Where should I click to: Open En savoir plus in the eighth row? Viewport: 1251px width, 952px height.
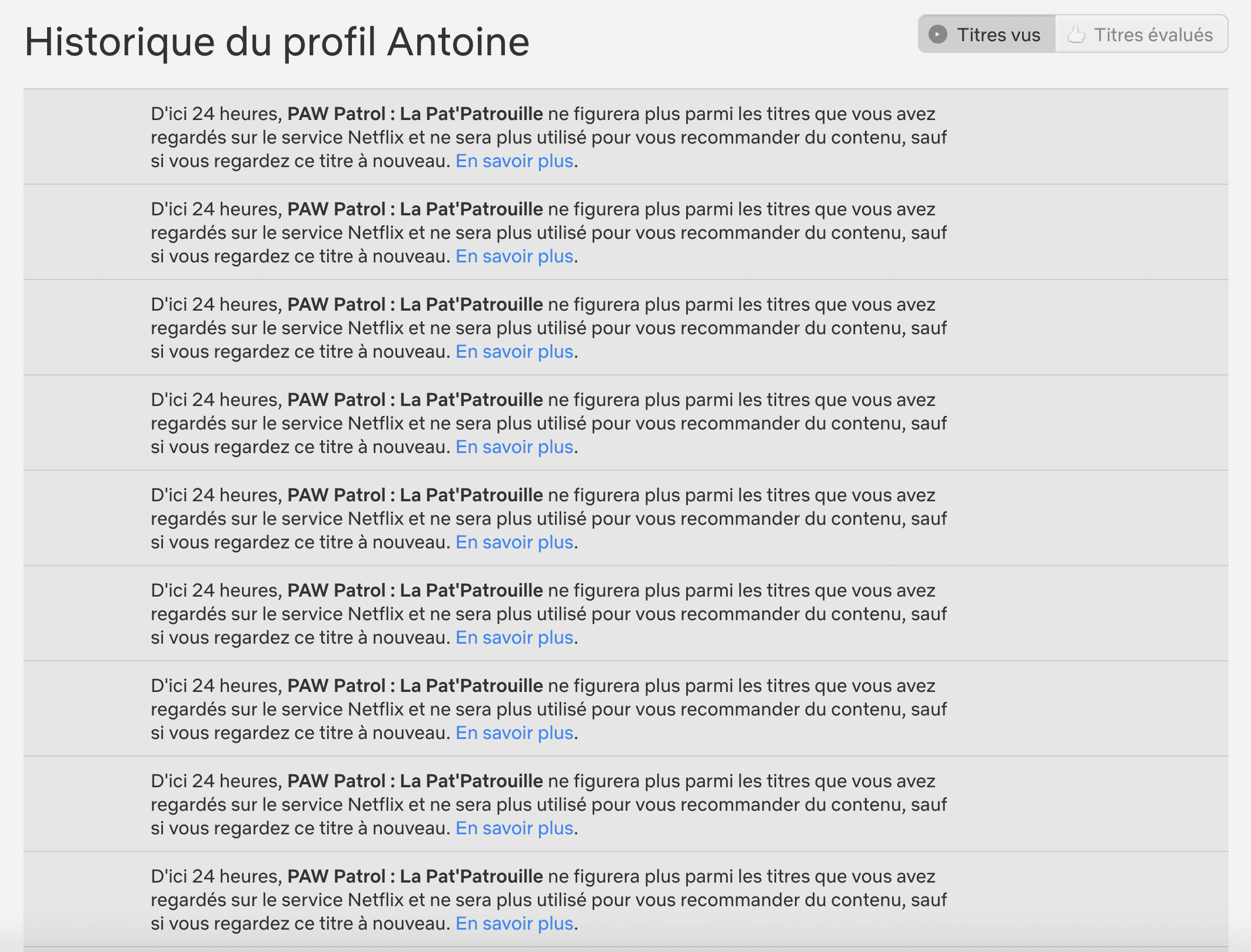click(514, 828)
